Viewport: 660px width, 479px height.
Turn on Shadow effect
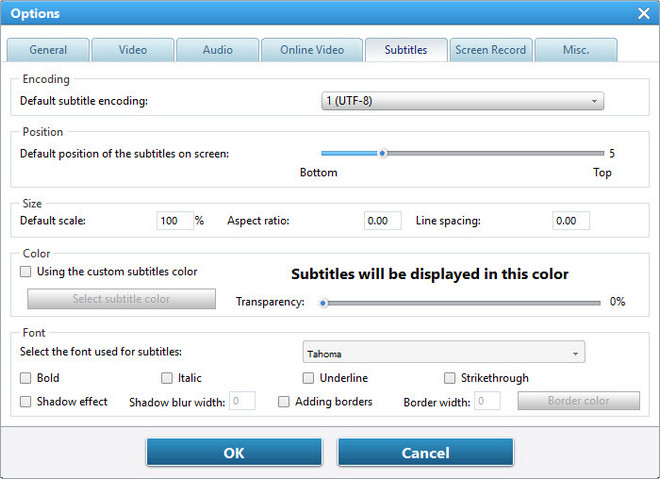pos(26,402)
